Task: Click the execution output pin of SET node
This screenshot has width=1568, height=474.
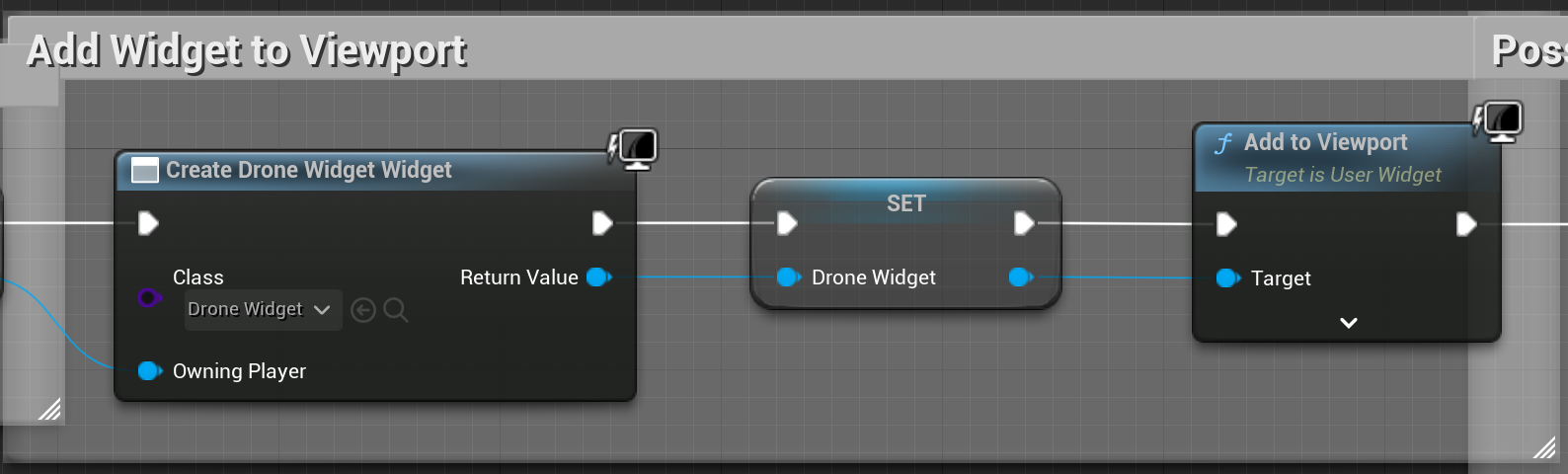Action: click(x=1024, y=224)
